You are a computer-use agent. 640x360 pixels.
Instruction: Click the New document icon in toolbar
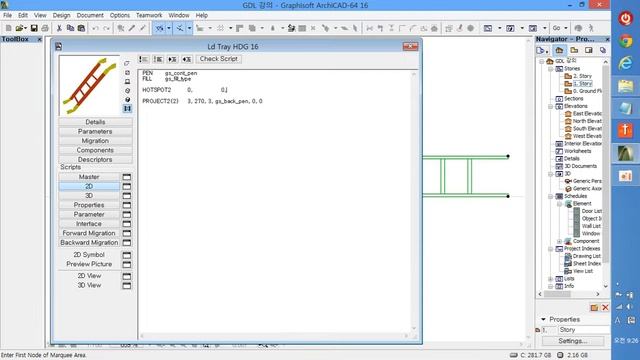pos(9,28)
